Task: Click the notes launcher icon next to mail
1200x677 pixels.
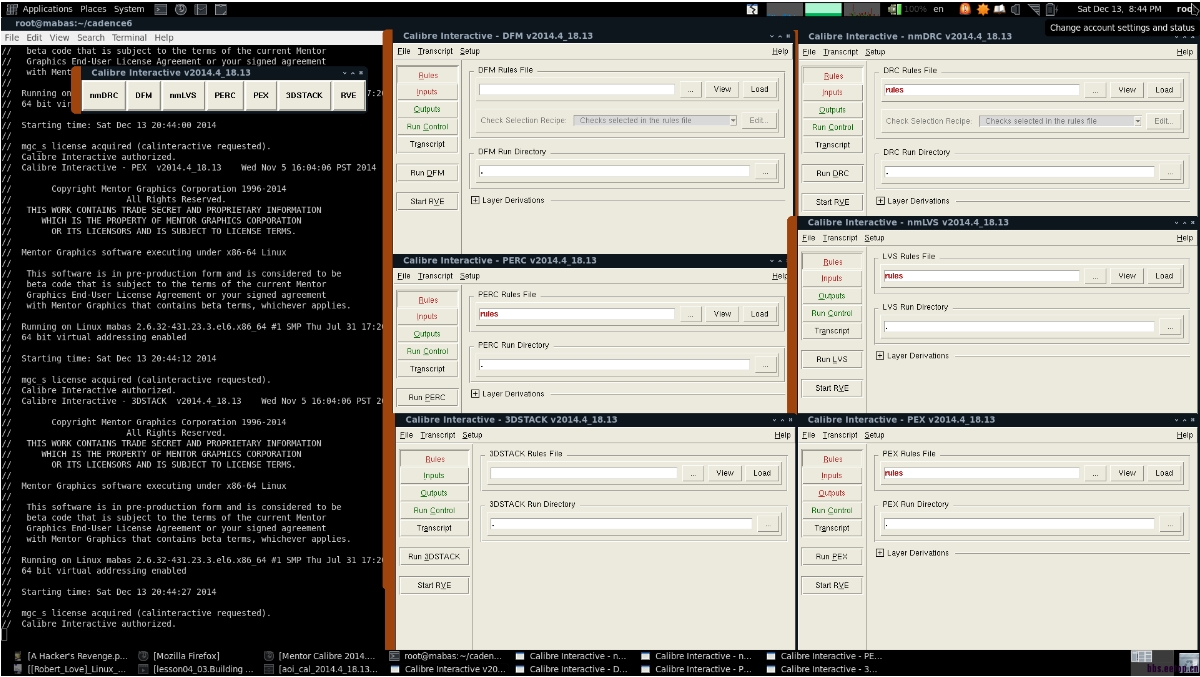Action: click(220, 9)
